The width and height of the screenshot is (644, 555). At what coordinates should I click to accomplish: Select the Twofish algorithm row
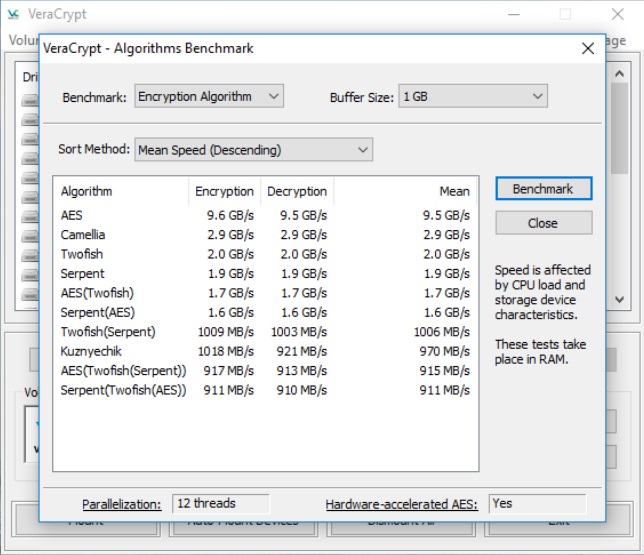tap(265, 254)
